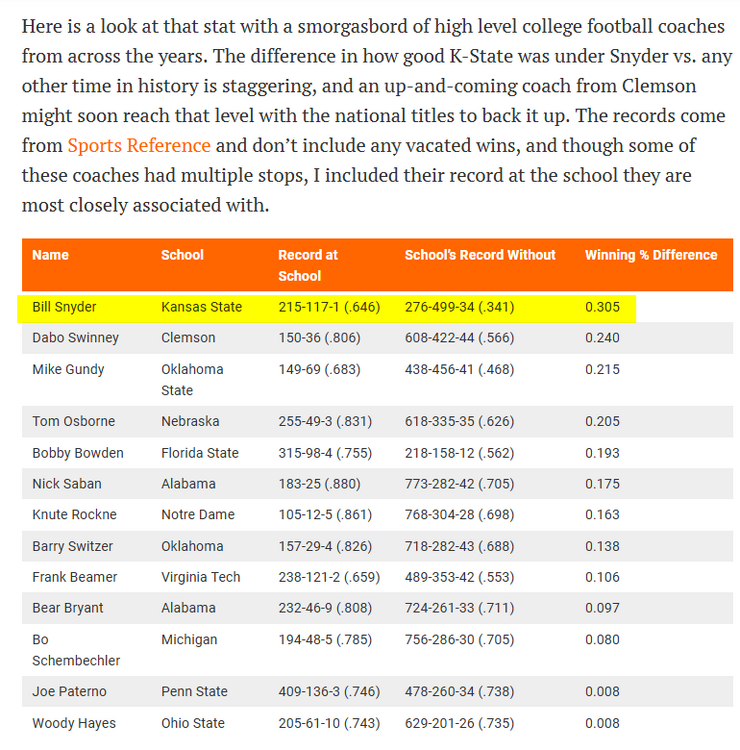Click the Dabo Swinney name cell
740x750 pixels.
(75, 338)
